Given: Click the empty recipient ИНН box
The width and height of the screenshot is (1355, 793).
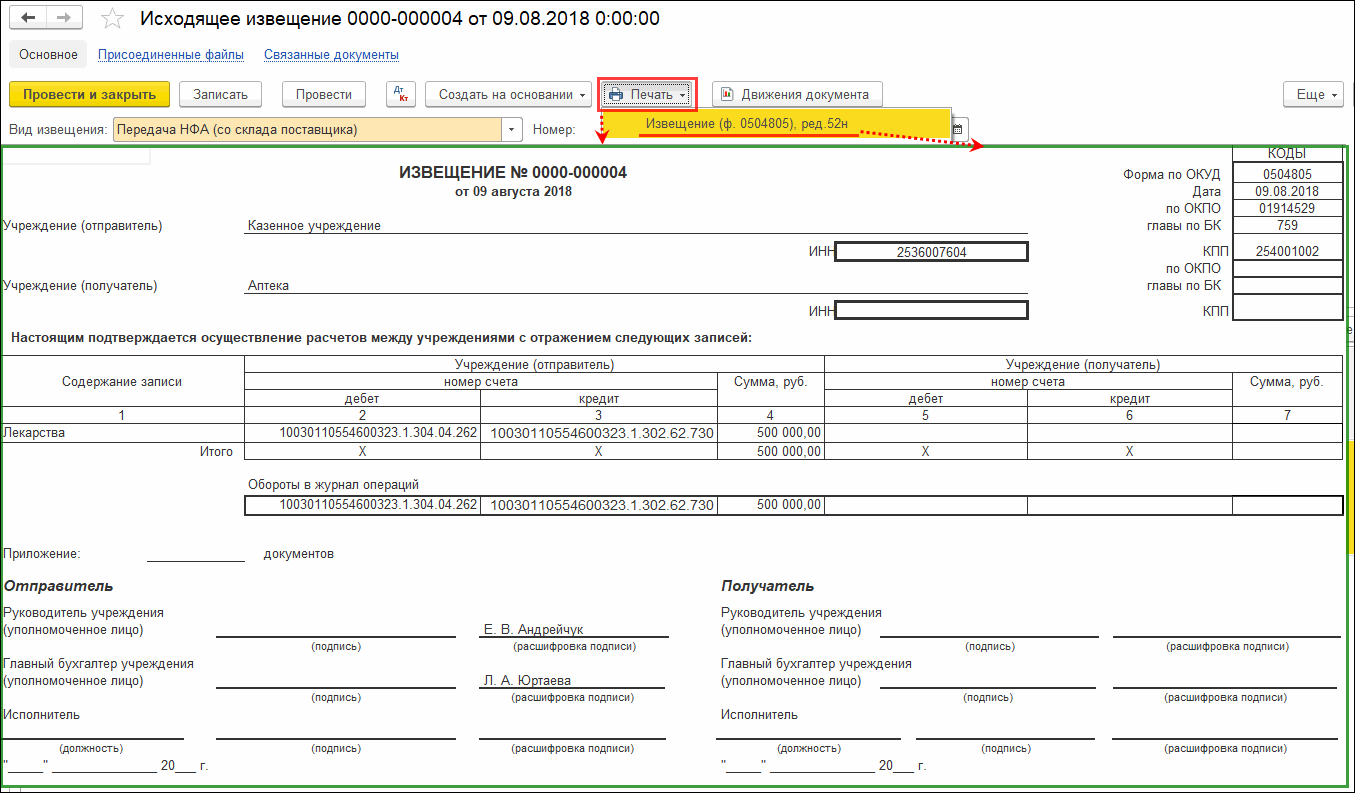Looking at the screenshot, I should [x=931, y=311].
